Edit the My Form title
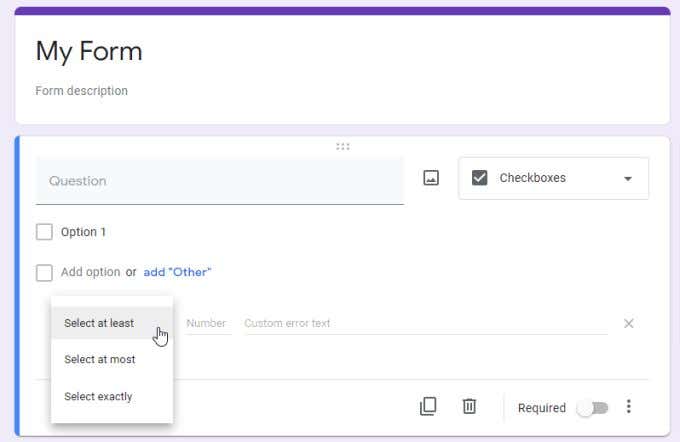The image size is (680, 442). pyautogui.click(x=89, y=52)
